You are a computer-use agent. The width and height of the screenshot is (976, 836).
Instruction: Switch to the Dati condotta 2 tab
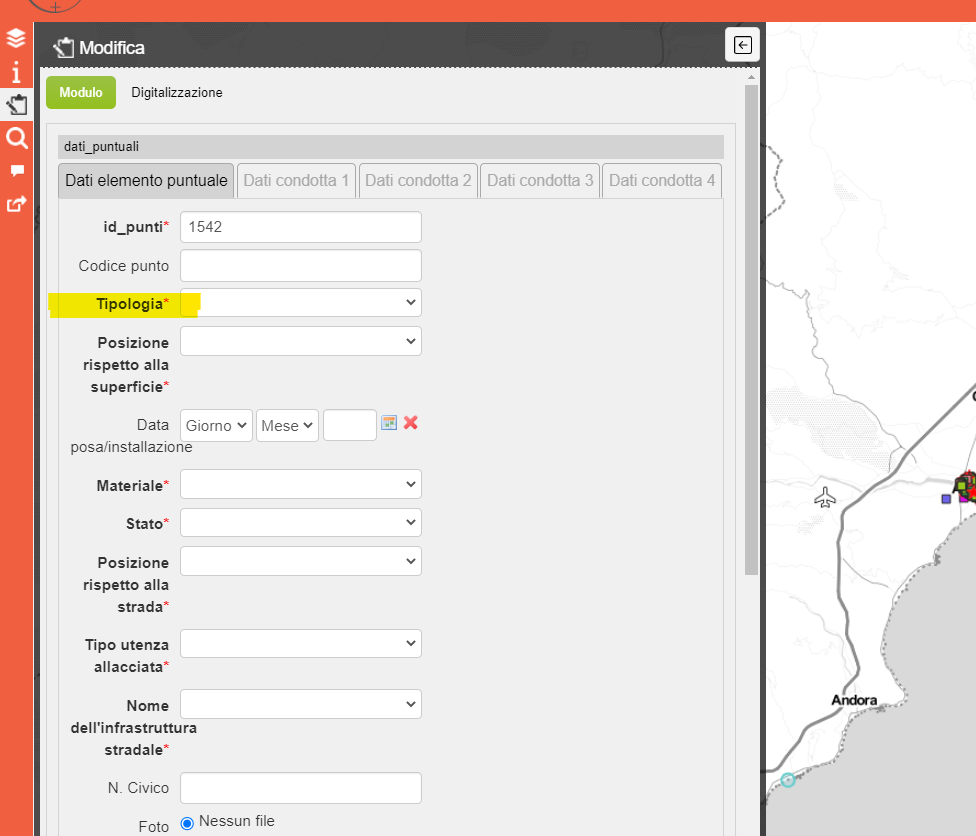click(x=417, y=180)
